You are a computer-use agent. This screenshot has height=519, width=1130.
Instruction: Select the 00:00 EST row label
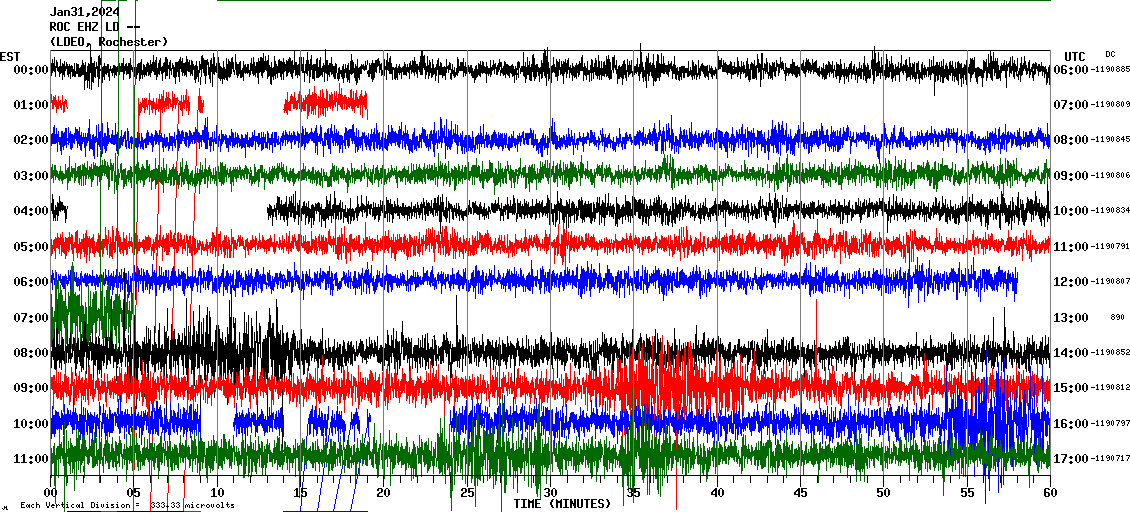(x=30, y=70)
